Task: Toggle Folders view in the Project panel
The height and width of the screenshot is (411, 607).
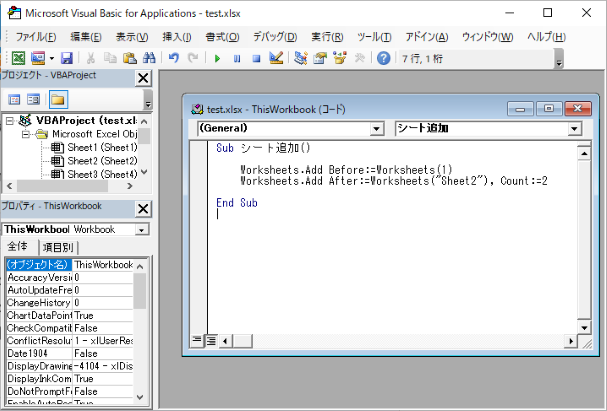Action: [58, 100]
